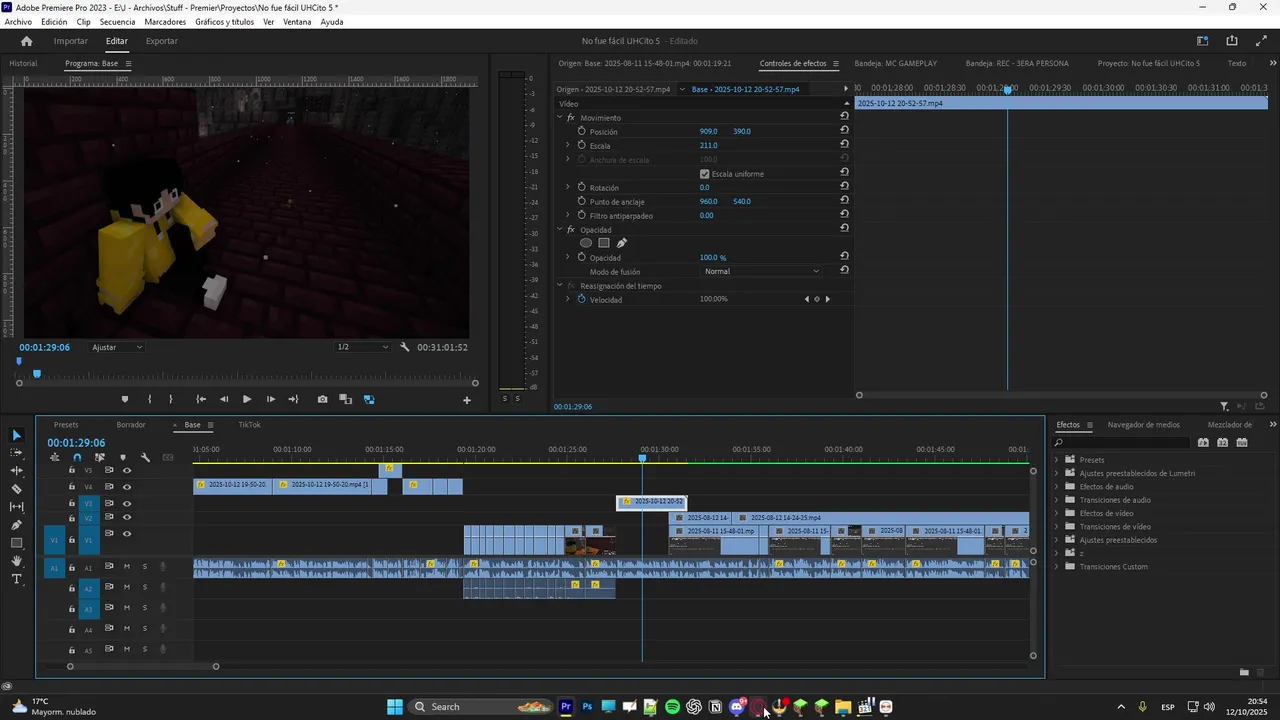Open the Importar workspace

(71, 41)
